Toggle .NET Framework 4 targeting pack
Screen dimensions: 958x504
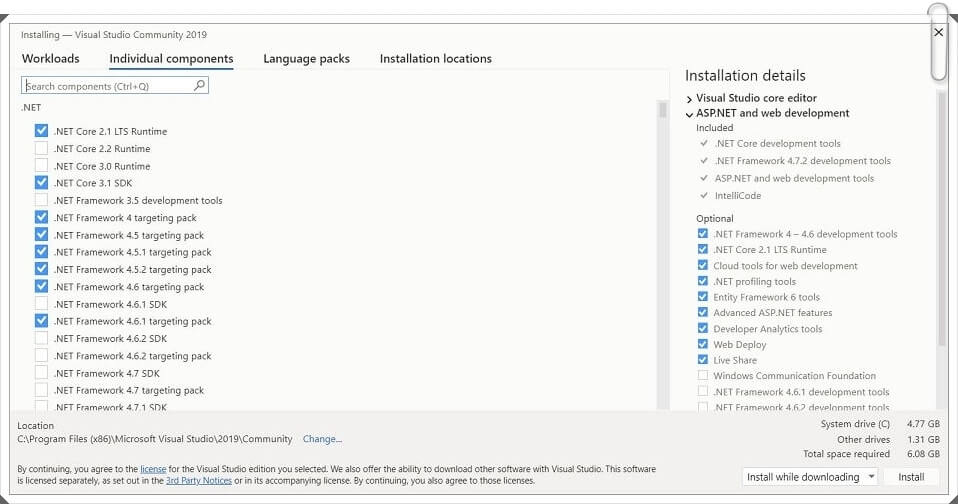41,217
